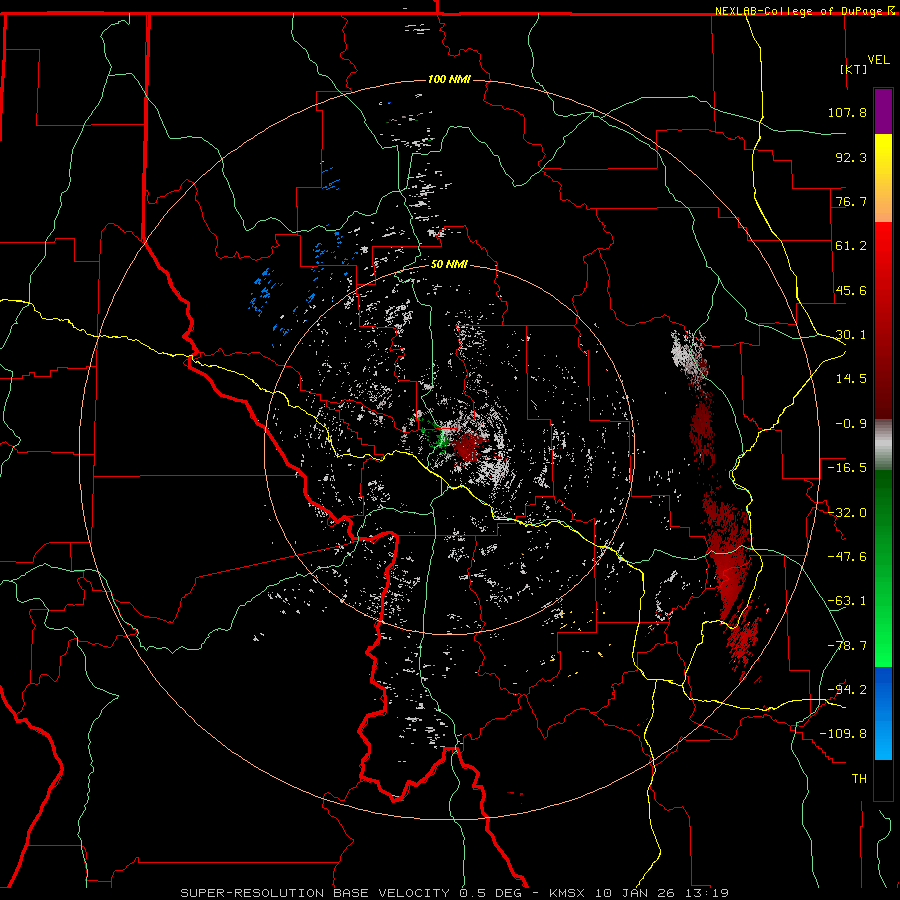Pick the black TH segment of the color bar
Viewport: 900px width, 900px height.
(883, 780)
